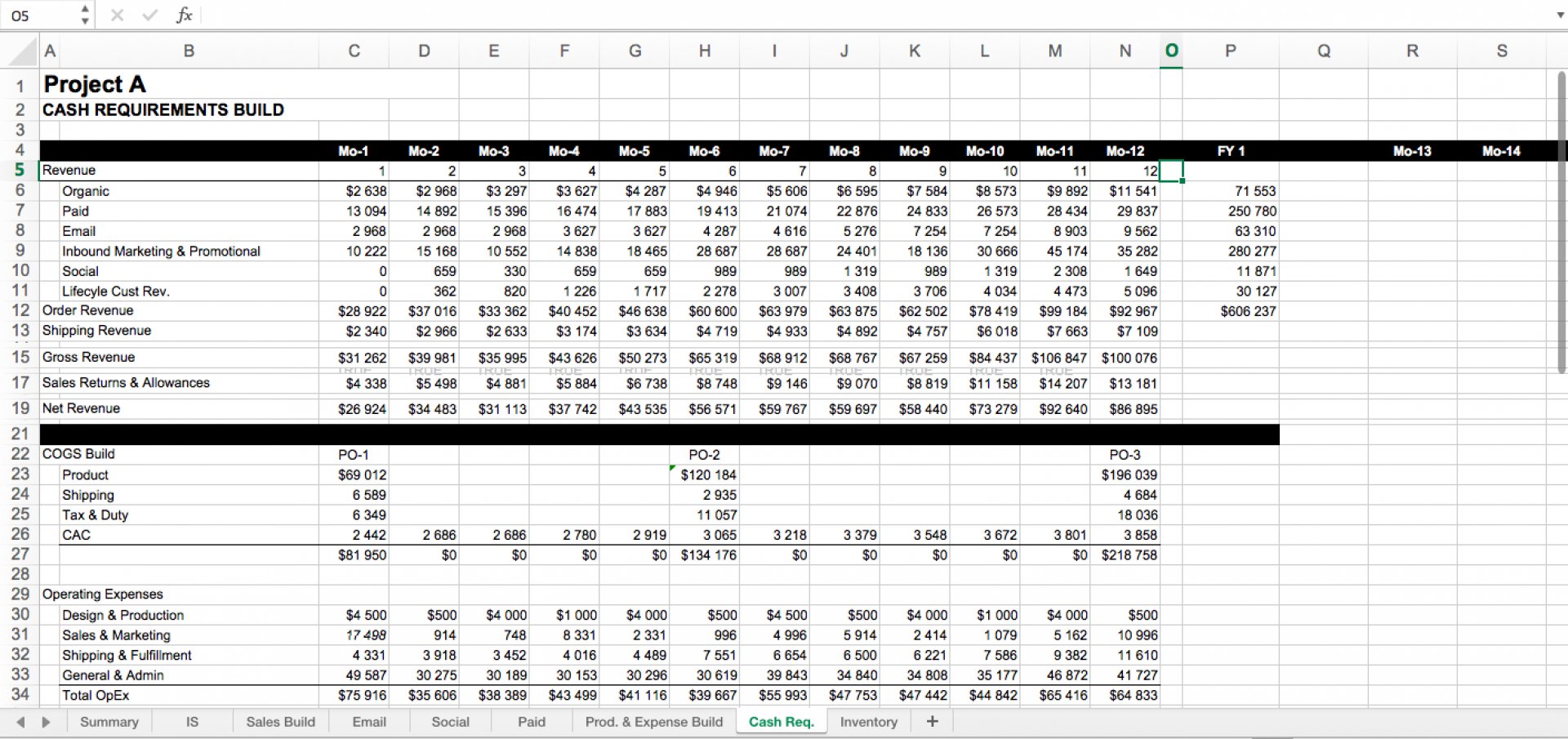The height and width of the screenshot is (739, 1568).
Task: Select 'CASH REQUIREMENTS BUILD' cell
Action: point(163,109)
